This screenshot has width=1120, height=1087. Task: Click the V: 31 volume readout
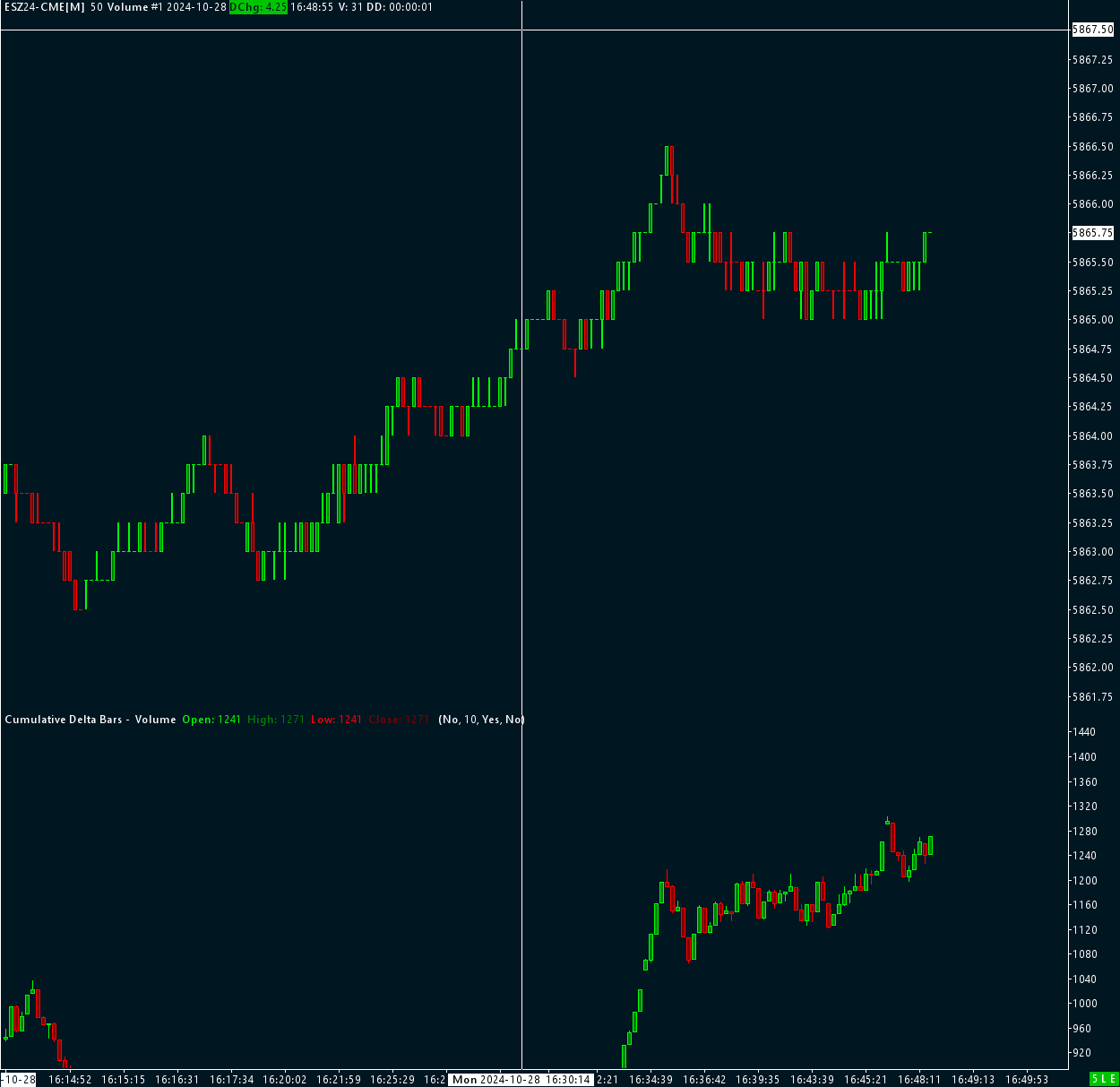350,7
